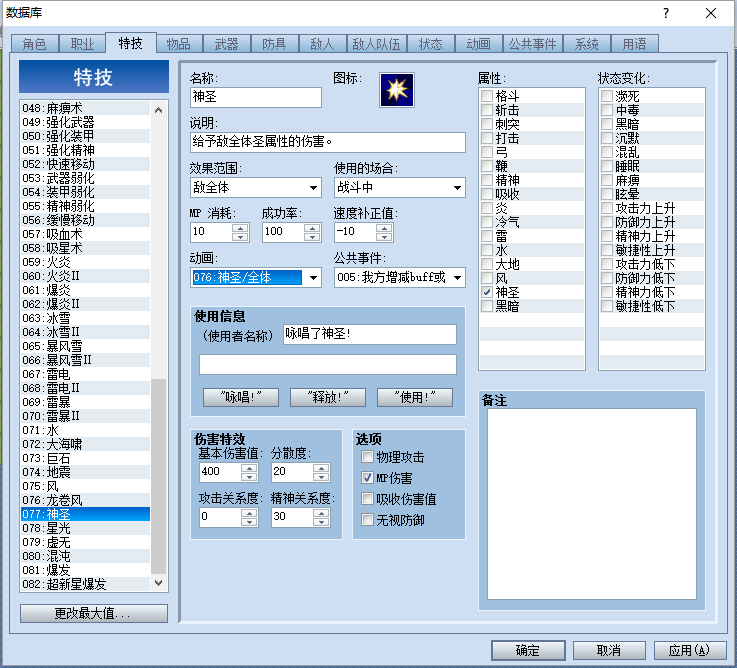Viewport: 737px width, 668px height.
Task: Open the 公共事件 tab
Action: 532,44
